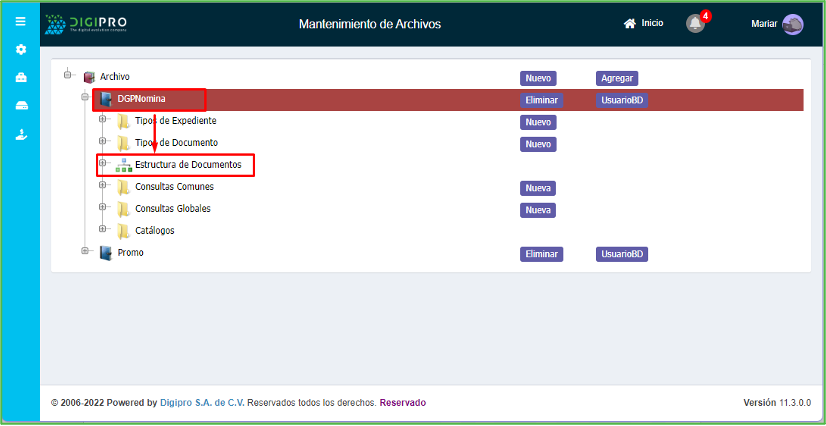Click the settings gear sidebar icon

point(20,49)
